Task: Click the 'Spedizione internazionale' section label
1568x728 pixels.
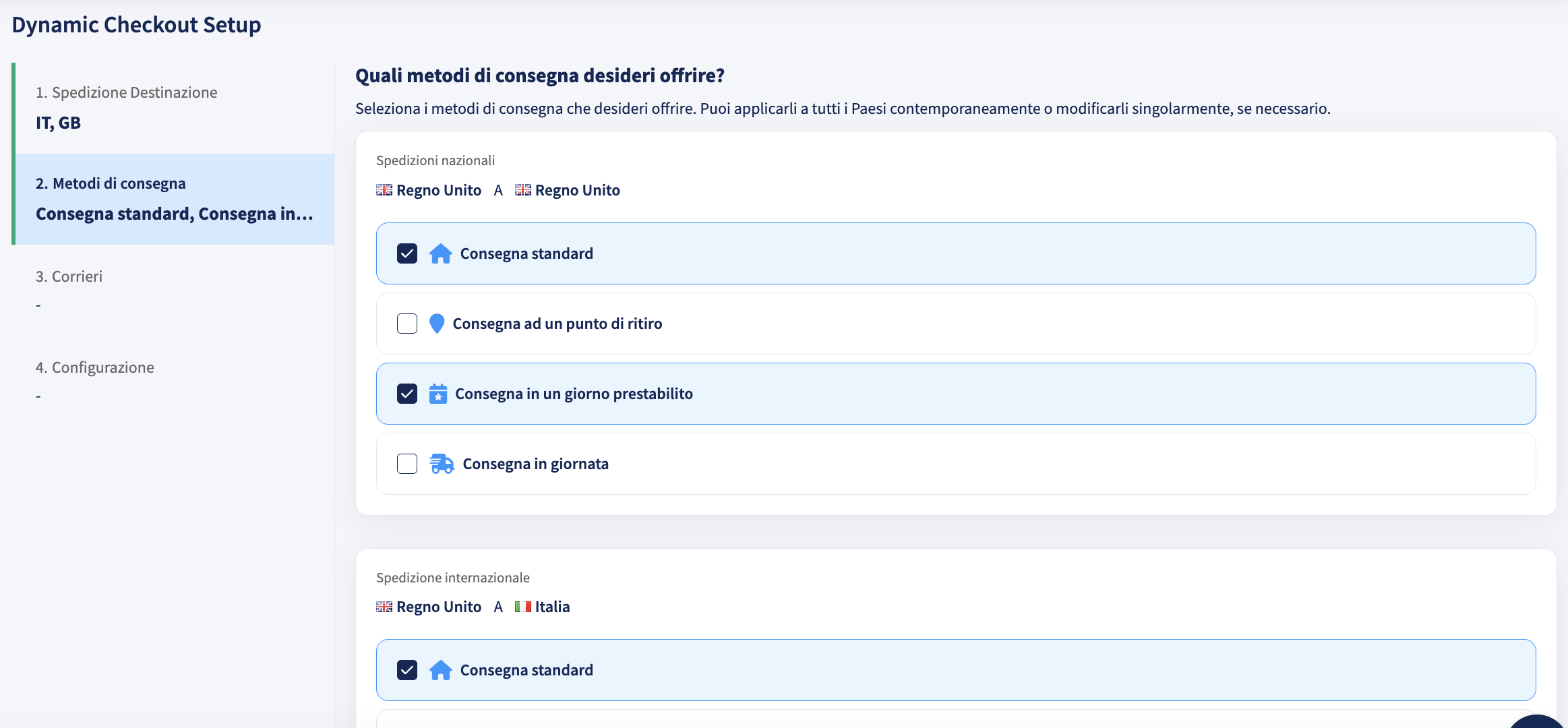Action: tap(453, 578)
